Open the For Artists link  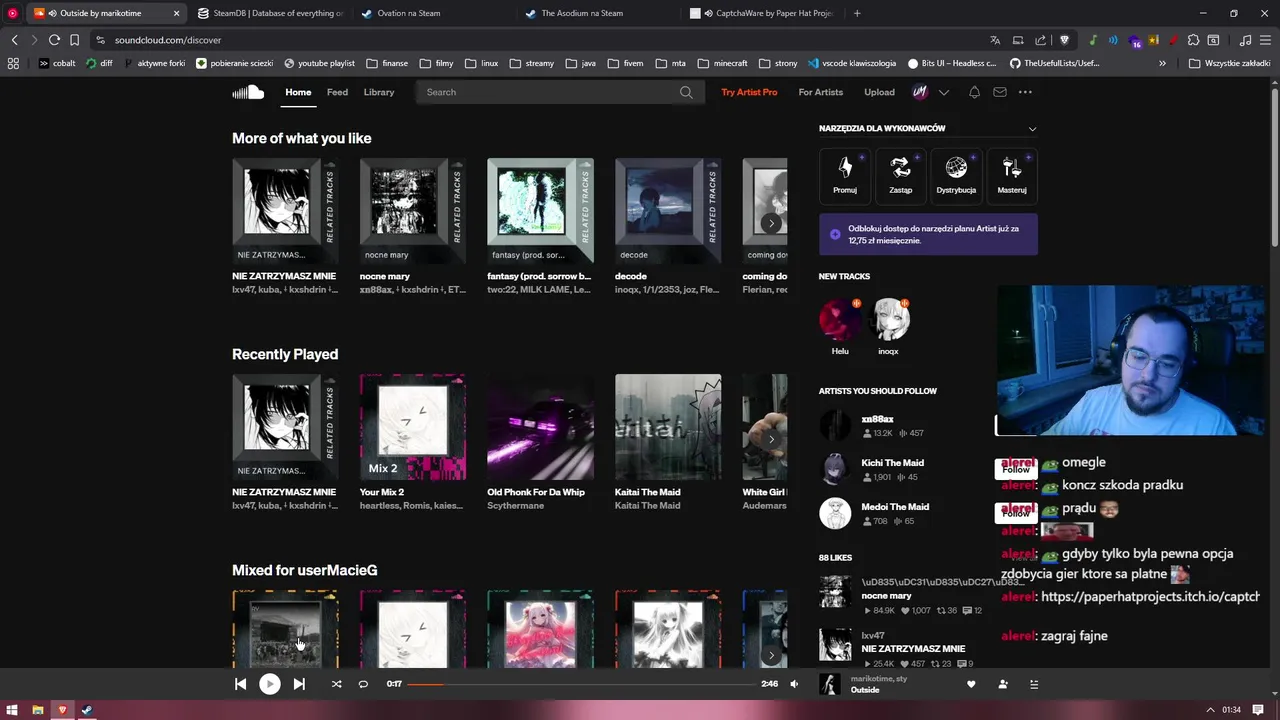click(821, 92)
